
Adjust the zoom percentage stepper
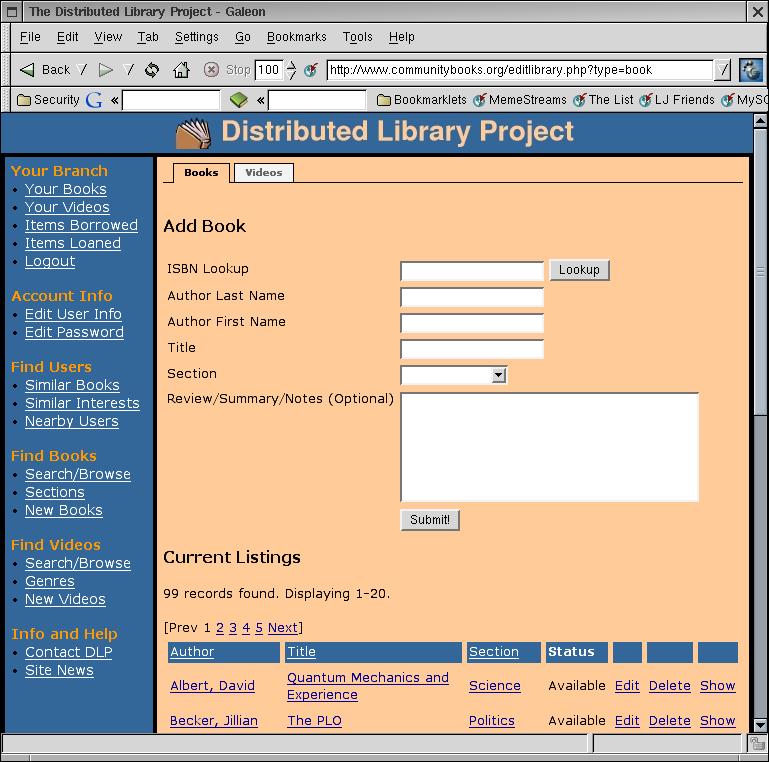click(291, 70)
